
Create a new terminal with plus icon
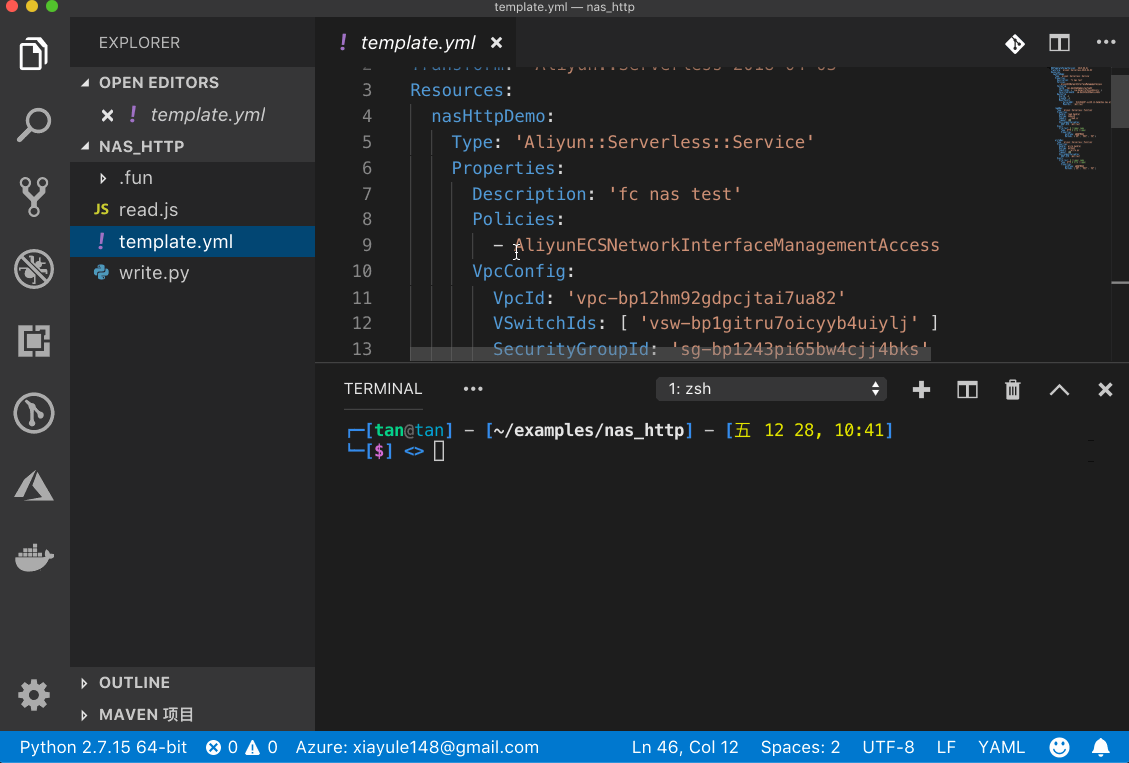click(921, 389)
